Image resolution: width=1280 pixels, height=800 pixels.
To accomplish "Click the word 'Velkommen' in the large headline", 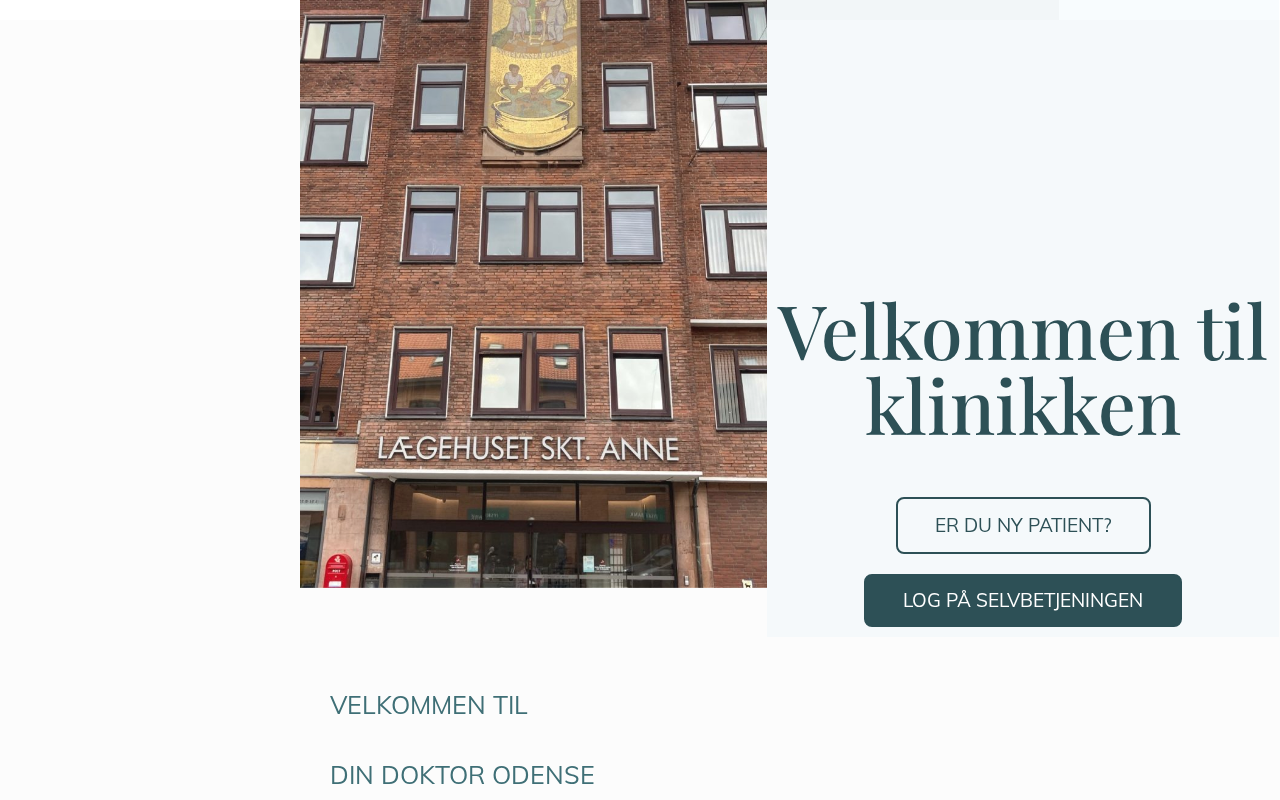I will (978, 331).
